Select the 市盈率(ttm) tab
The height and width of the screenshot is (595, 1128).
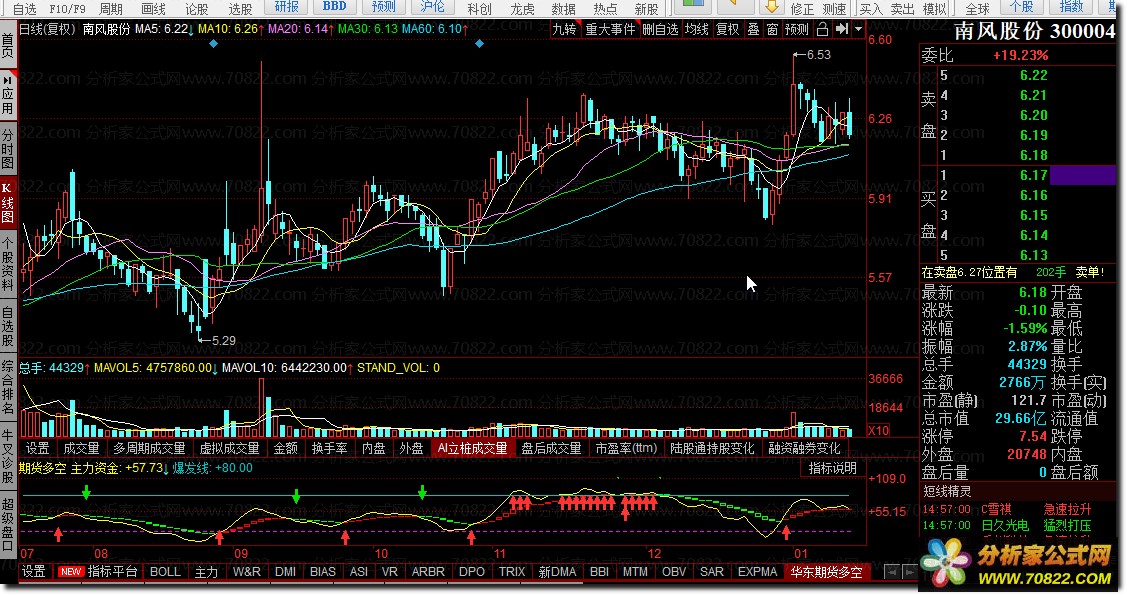626,448
